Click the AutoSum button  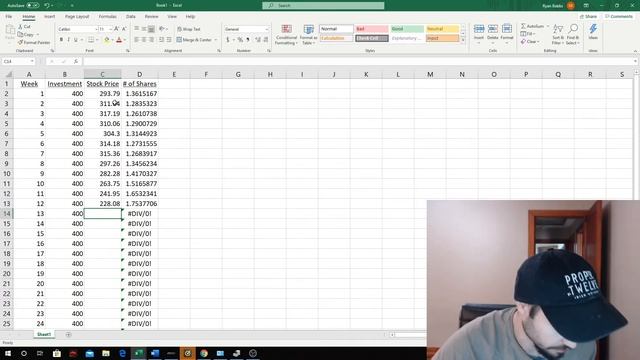point(532,26)
